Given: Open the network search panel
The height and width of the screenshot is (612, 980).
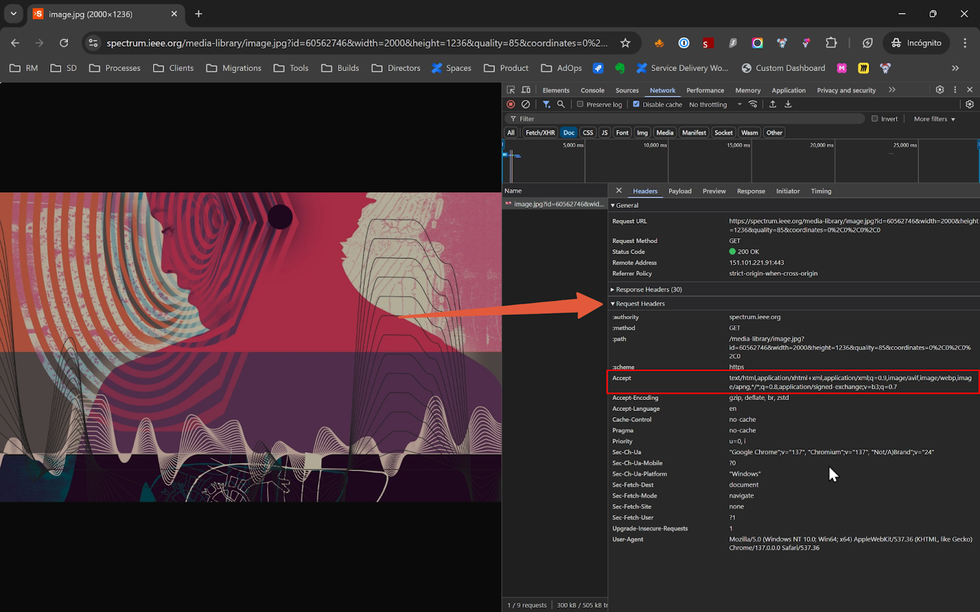Looking at the screenshot, I should (x=560, y=104).
